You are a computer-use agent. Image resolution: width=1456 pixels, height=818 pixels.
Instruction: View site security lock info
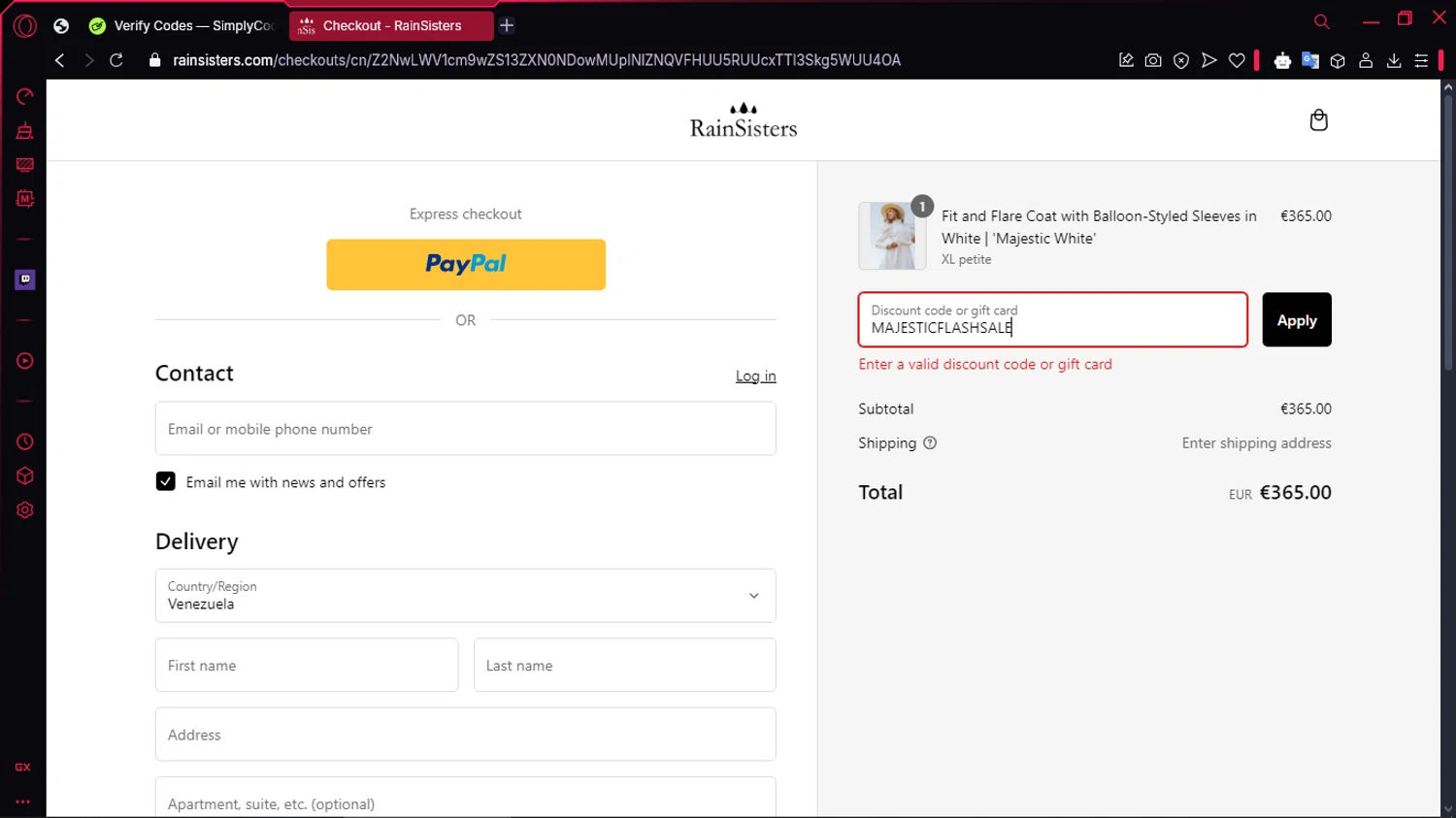(154, 60)
